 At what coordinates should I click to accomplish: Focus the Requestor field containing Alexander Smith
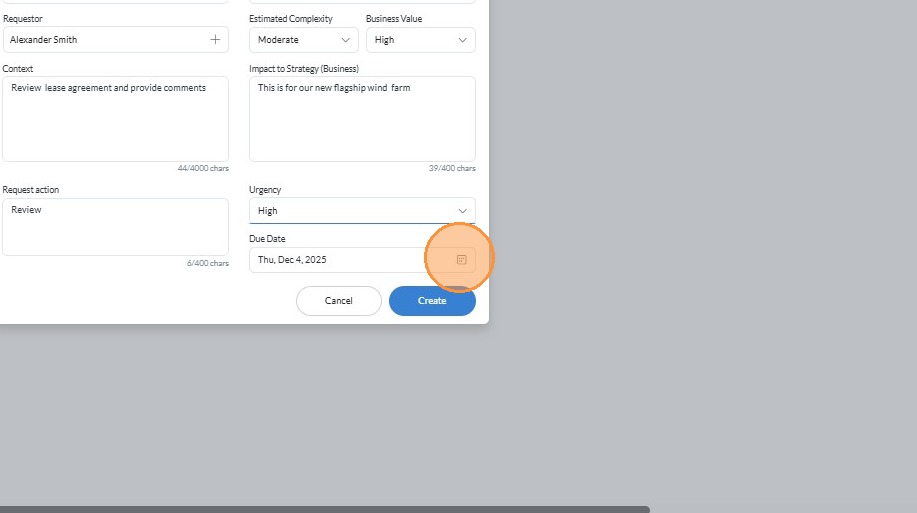tap(105, 40)
